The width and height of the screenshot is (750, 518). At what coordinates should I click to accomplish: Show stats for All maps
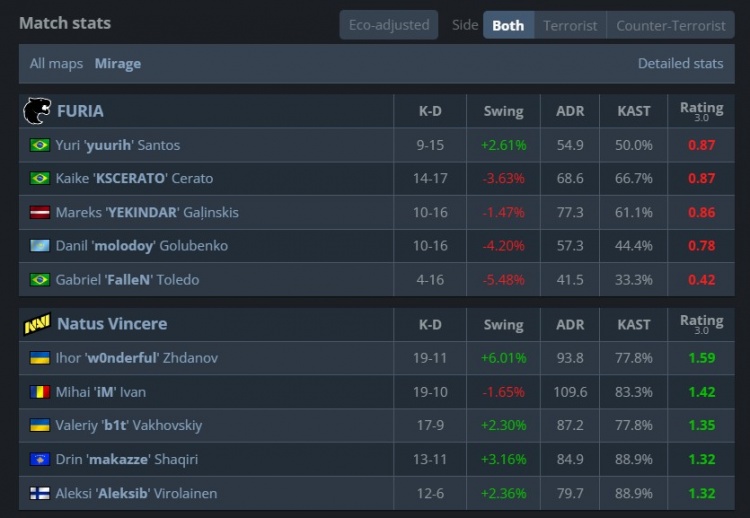tap(56, 64)
